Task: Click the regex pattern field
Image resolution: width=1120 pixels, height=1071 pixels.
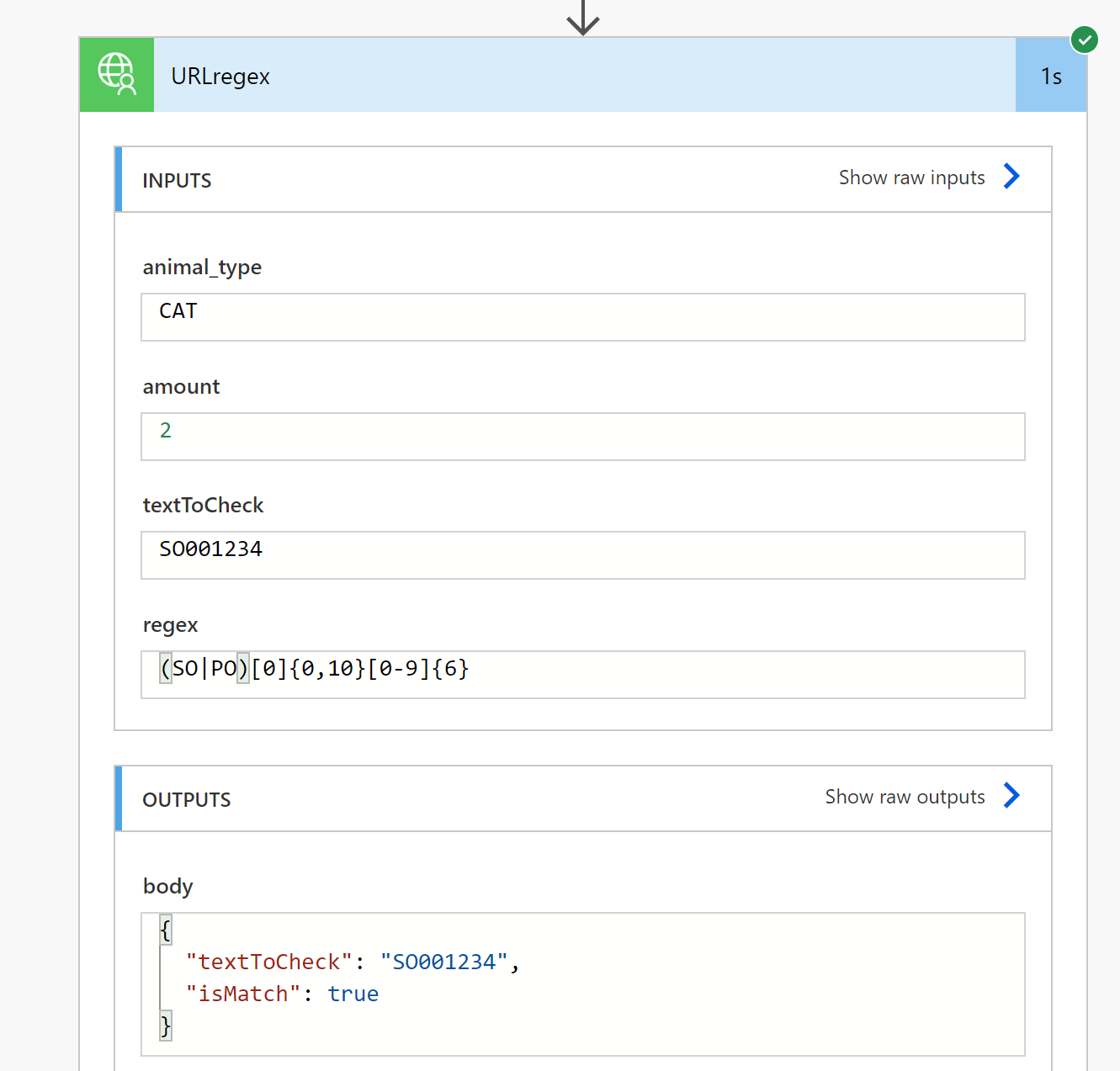Action: (582, 675)
